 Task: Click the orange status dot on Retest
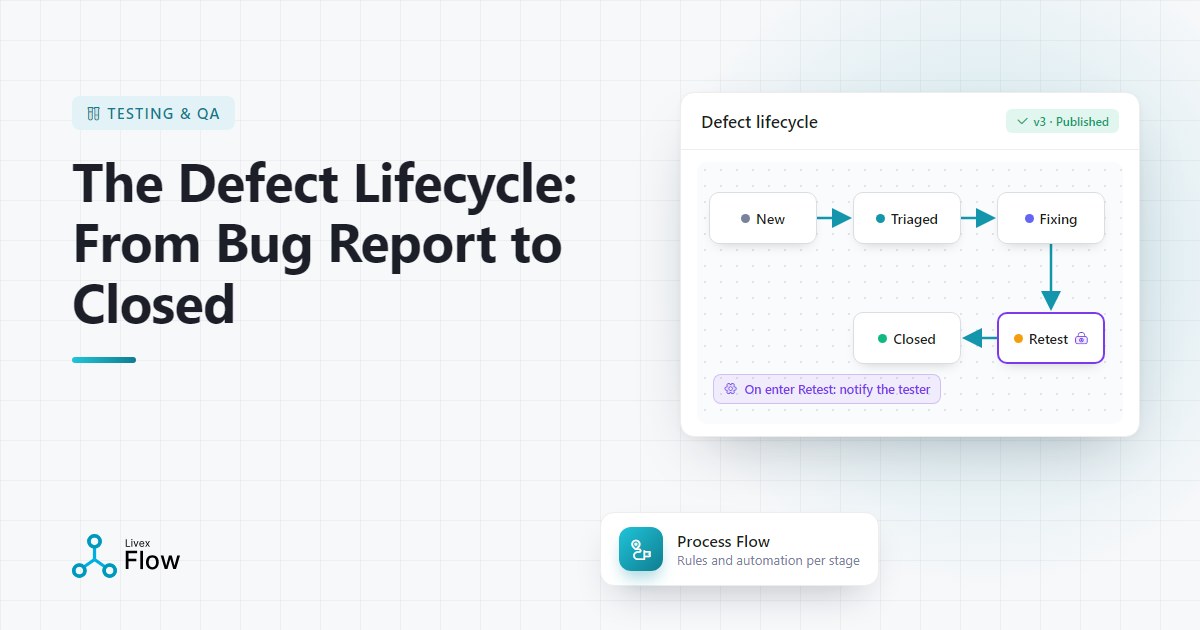1018,339
